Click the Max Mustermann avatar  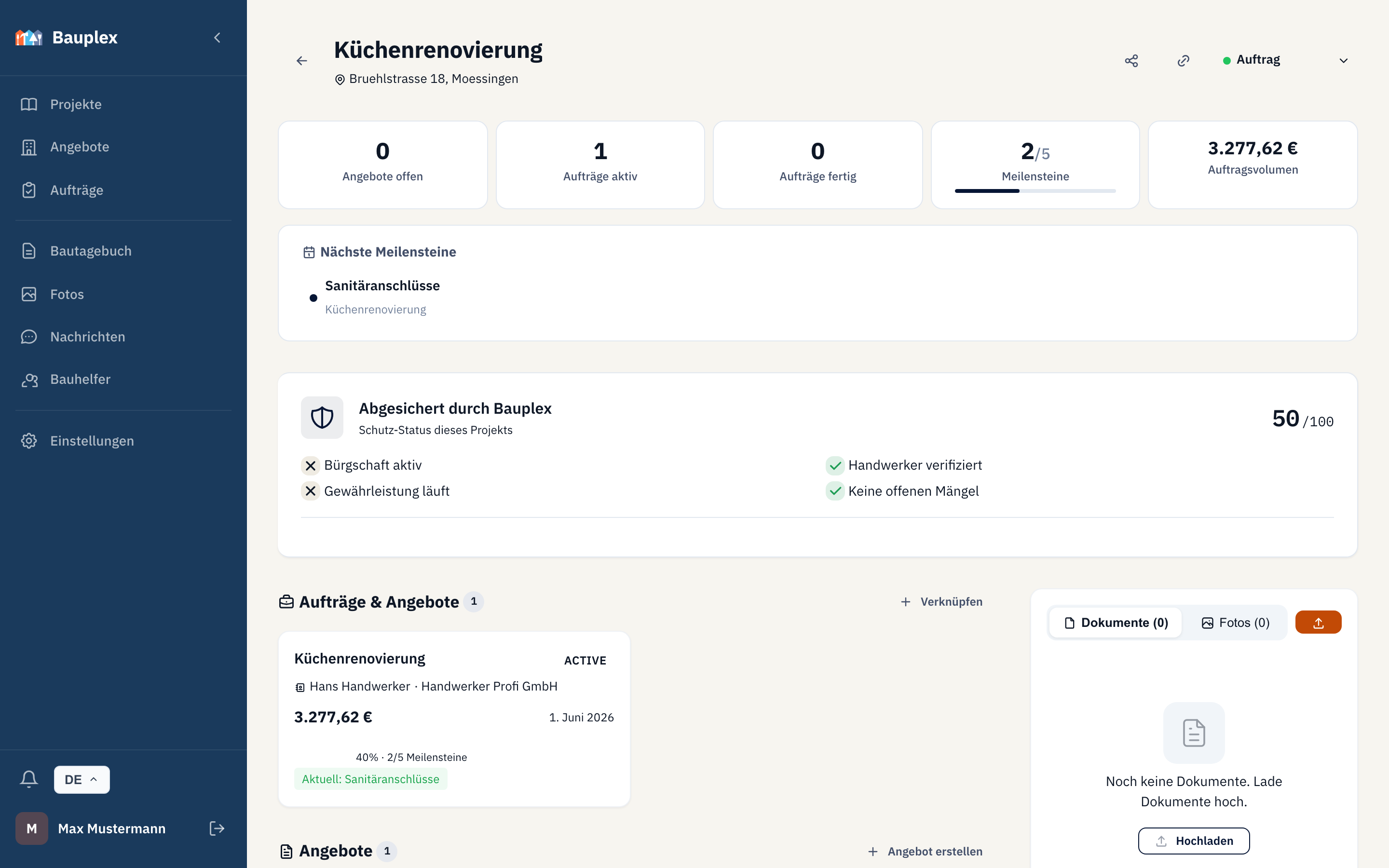[31, 828]
